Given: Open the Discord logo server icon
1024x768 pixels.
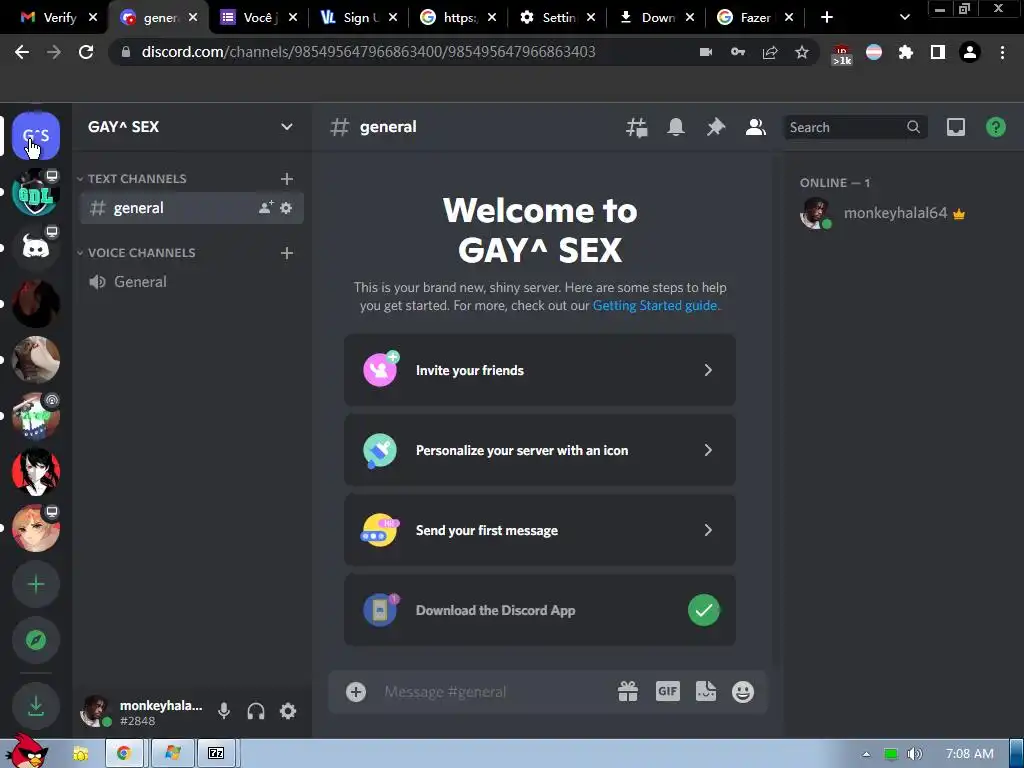Looking at the screenshot, I should (x=36, y=248).
